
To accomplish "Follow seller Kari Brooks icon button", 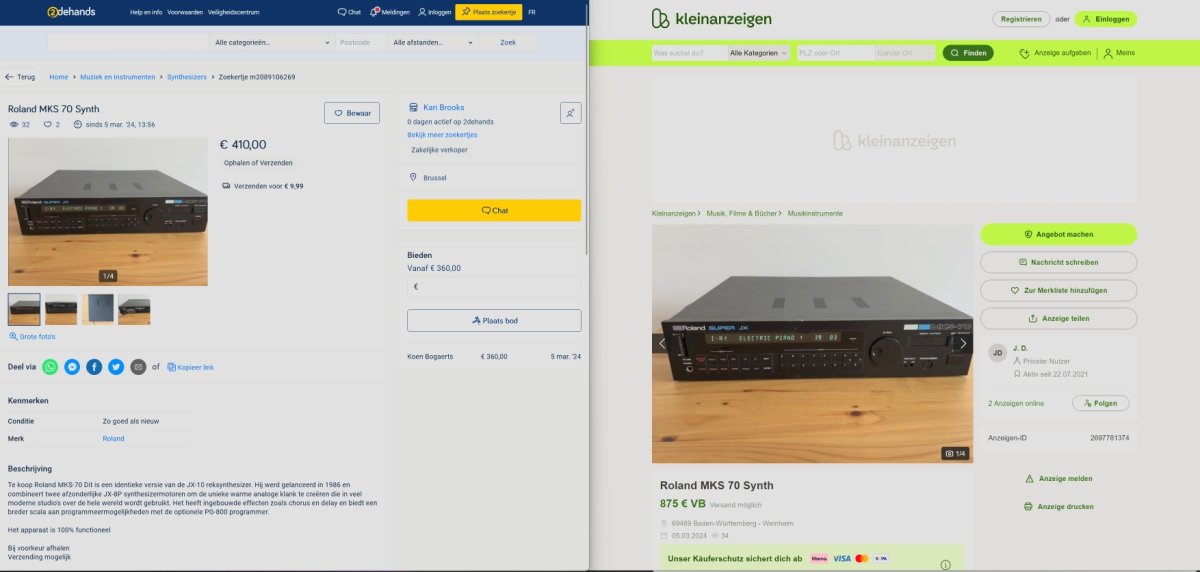I will point(570,113).
